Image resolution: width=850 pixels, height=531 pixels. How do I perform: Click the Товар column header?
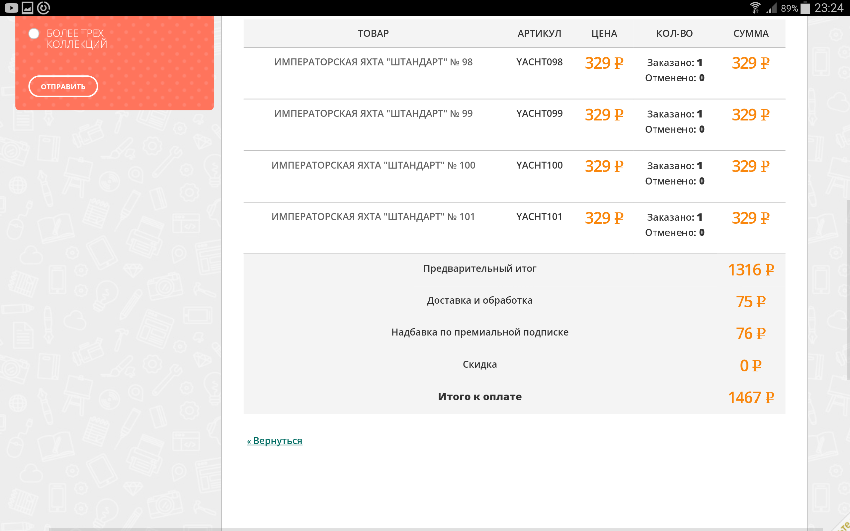(x=373, y=34)
